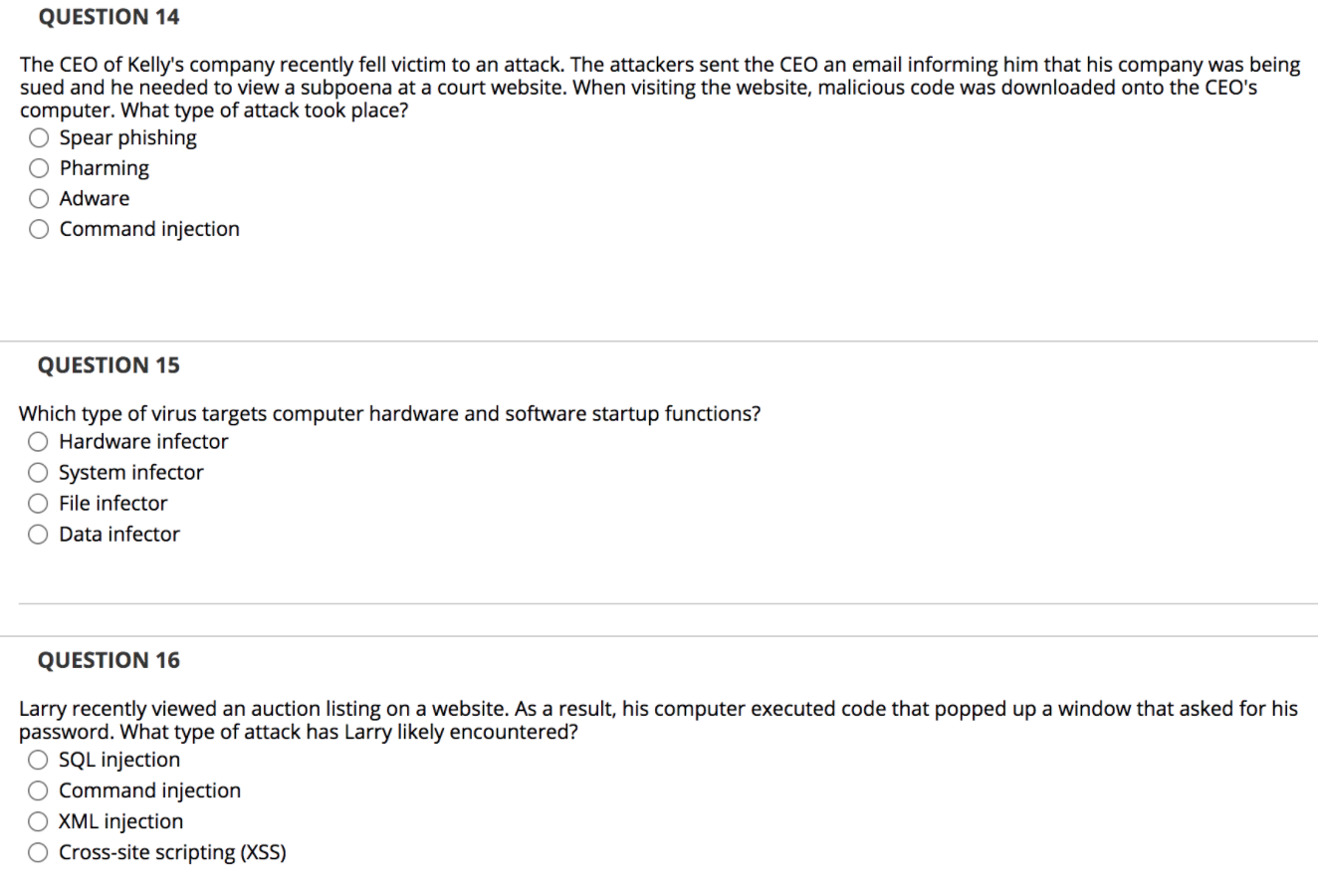
Task: Click the QUESTION 15 heading
Action: pos(108,364)
